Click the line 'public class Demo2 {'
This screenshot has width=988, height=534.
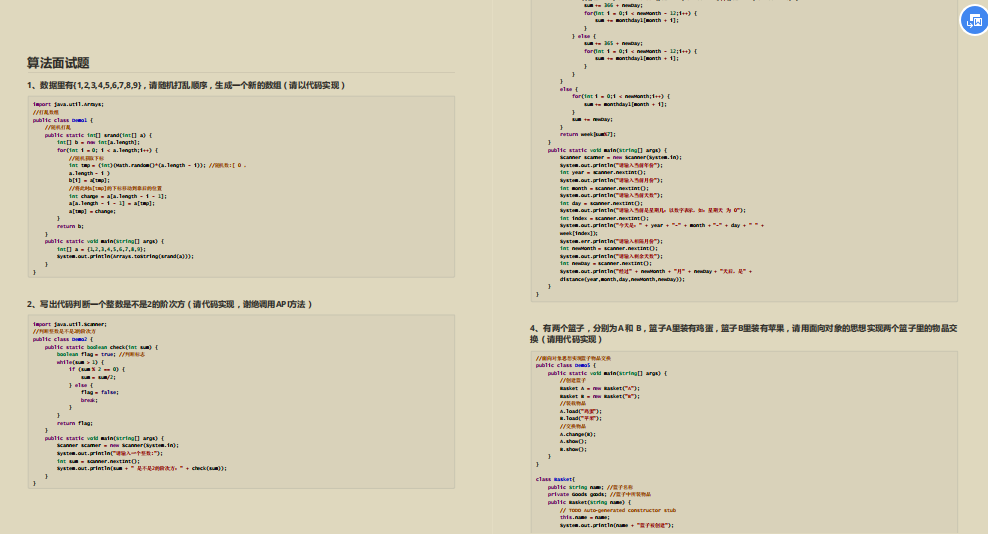pos(62,339)
